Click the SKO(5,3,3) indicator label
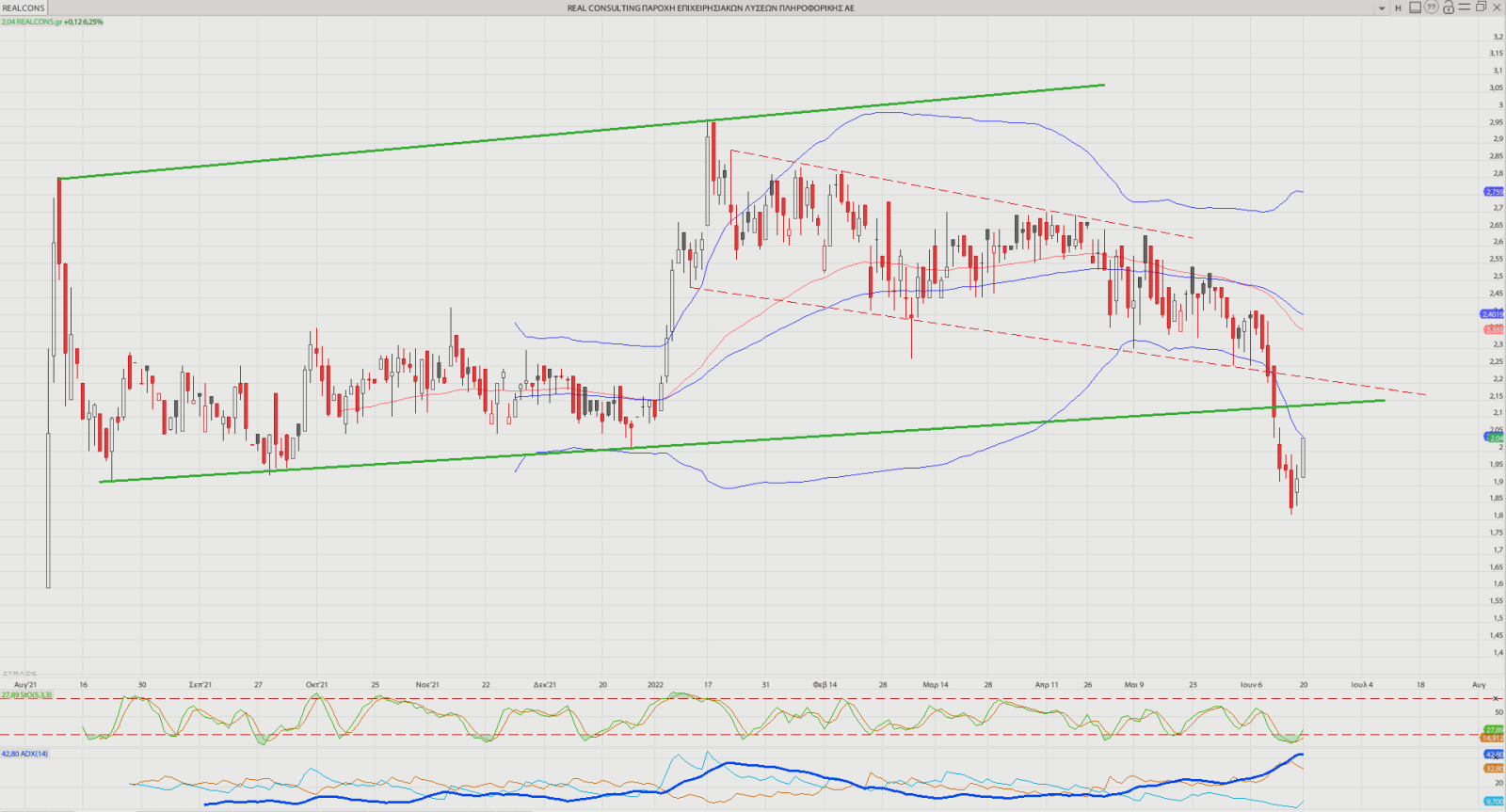The height and width of the screenshot is (812, 1506). [27, 694]
